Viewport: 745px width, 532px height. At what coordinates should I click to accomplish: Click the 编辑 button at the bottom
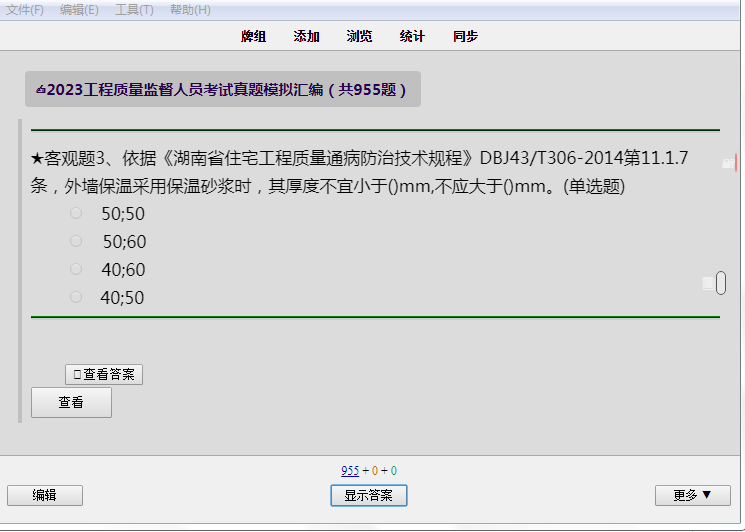(x=45, y=495)
